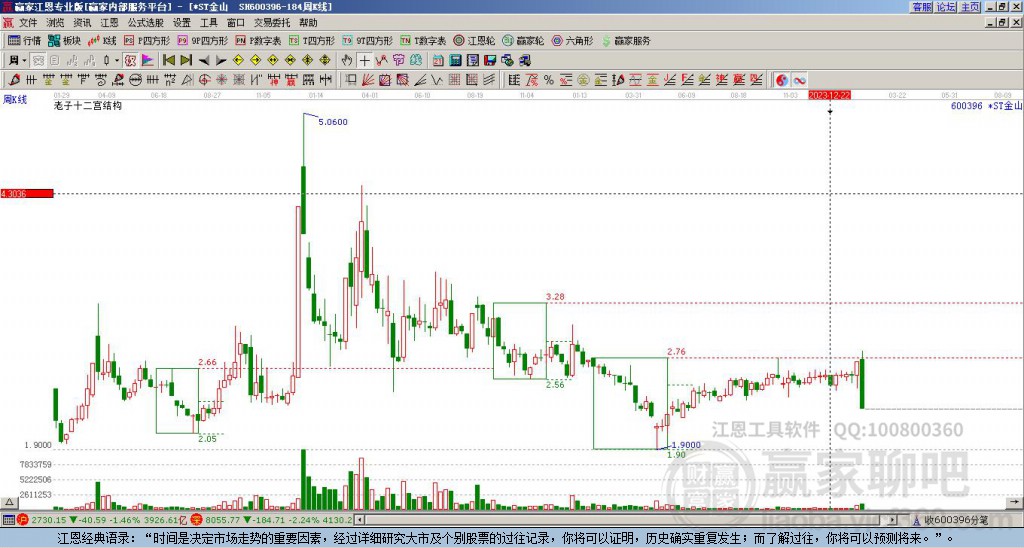1024x548 pixels.
Task: Open the 赢家轮 wheel tool
Action: click(x=523, y=40)
